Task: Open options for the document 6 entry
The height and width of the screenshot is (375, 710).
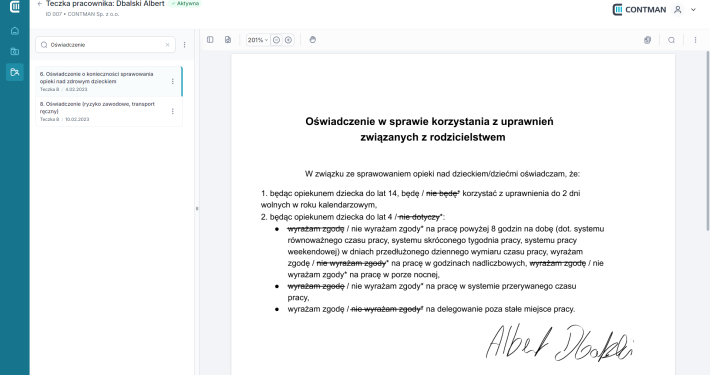Action: pos(173,82)
